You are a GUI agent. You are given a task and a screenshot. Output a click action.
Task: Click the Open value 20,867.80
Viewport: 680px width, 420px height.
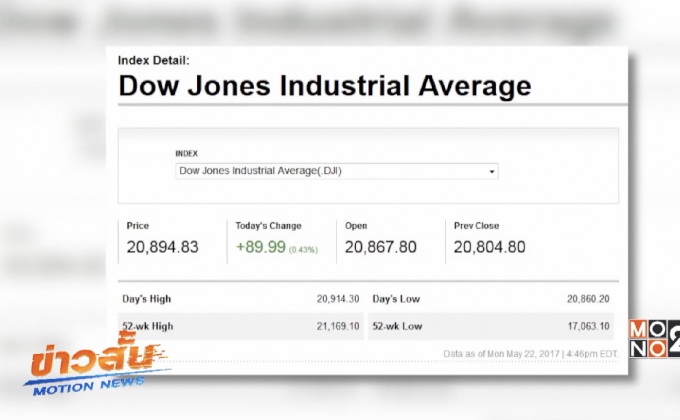[381, 247]
